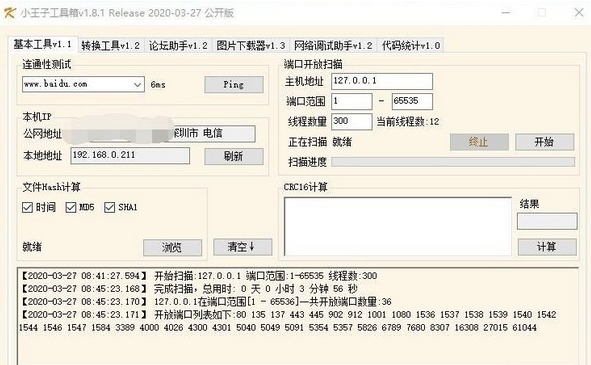Screen dimensions: 591x365
Task: Click the 计算 button for CRC16
Action: point(547,247)
